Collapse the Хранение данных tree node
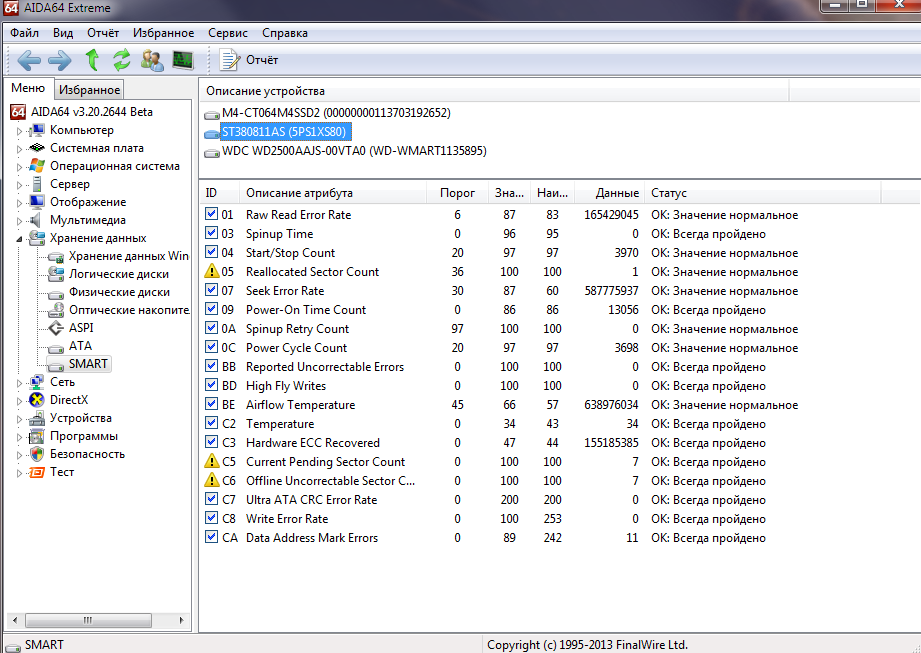Image resolution: width=921 pixels, height=653 pixels. point(19,239)
